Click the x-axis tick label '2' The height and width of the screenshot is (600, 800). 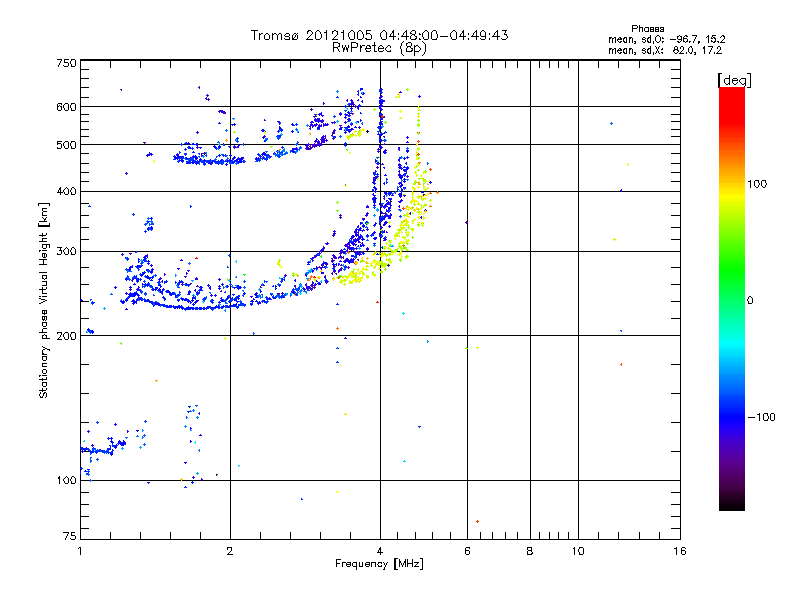click(230, 551)
